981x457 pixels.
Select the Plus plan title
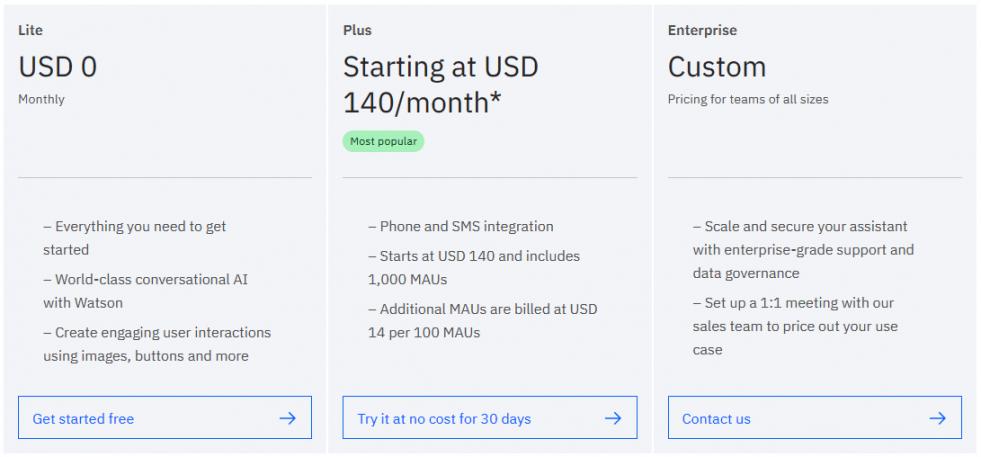coord(357,31)
